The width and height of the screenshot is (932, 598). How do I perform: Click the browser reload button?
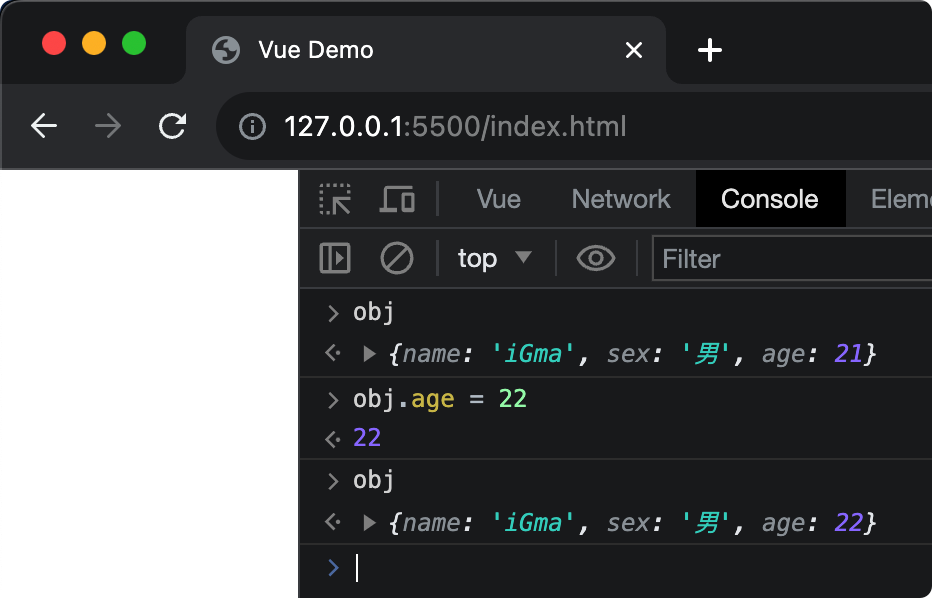point(173,126)
